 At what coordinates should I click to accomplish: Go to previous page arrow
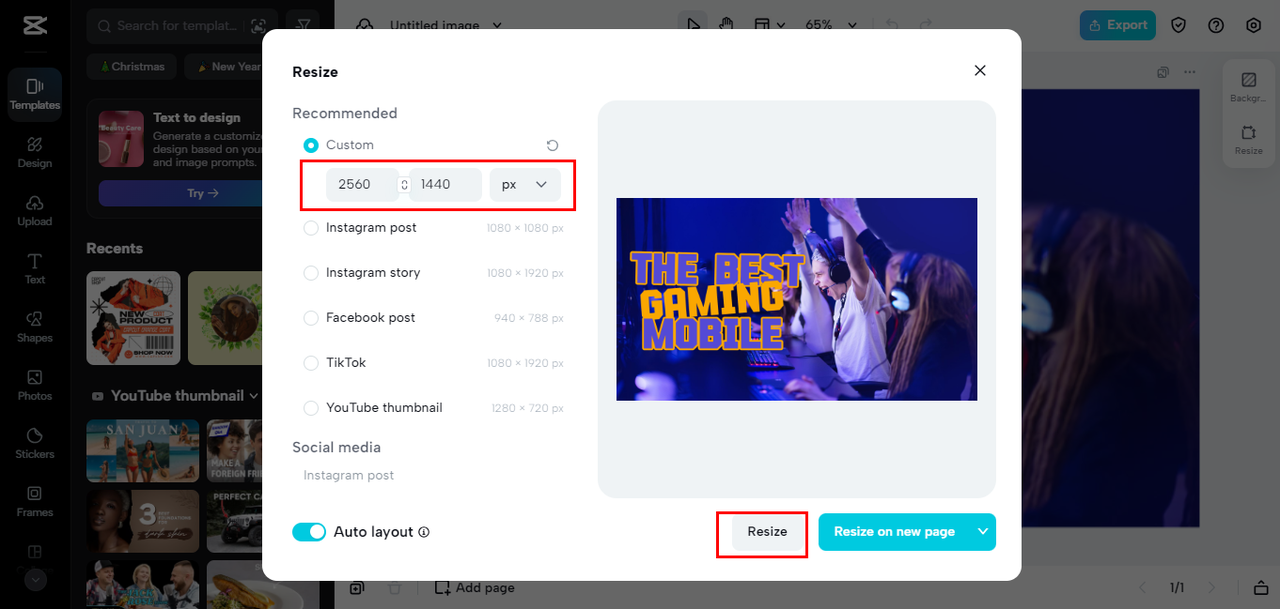(x=1145, y=588)
